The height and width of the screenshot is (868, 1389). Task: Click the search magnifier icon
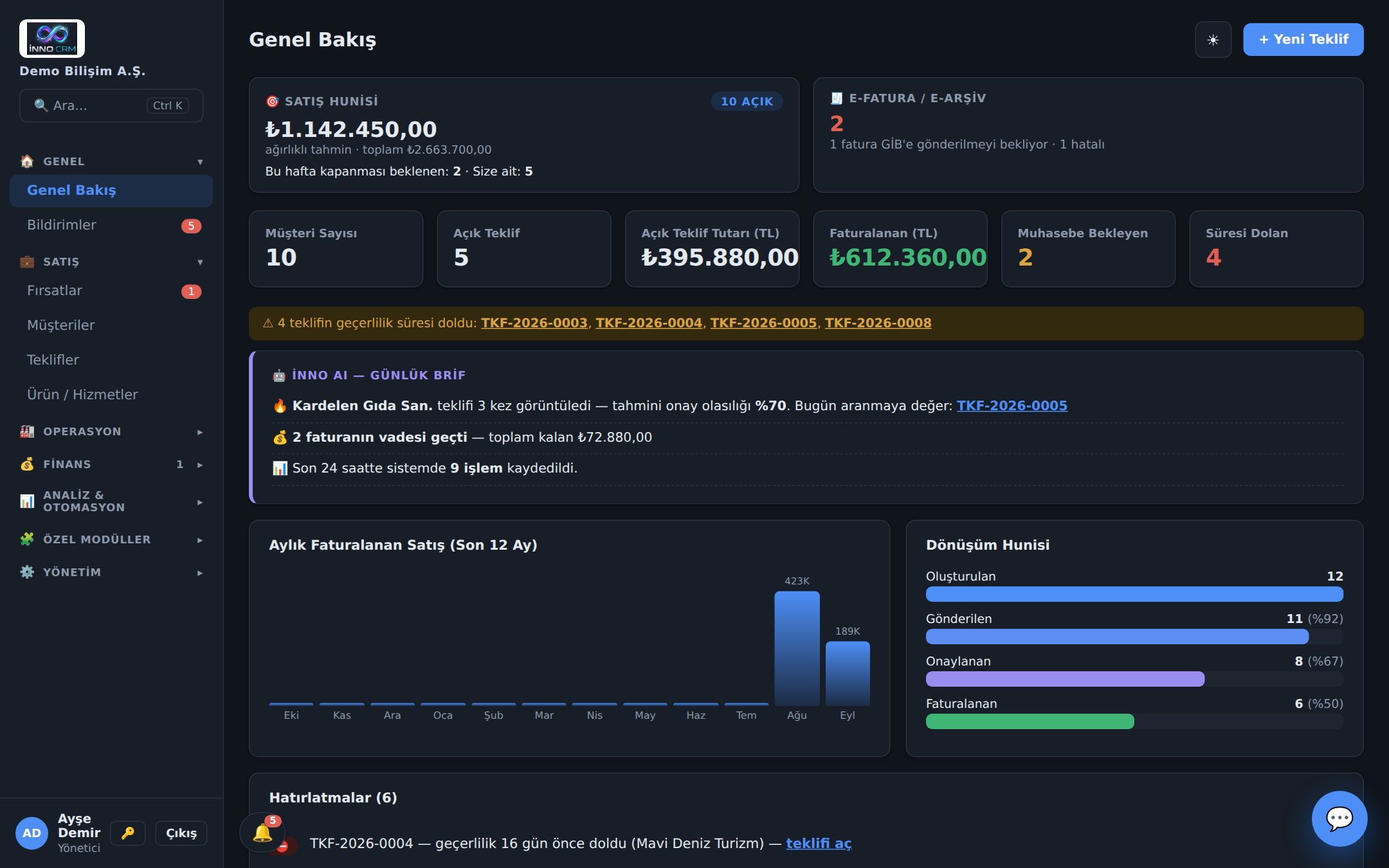41,105
